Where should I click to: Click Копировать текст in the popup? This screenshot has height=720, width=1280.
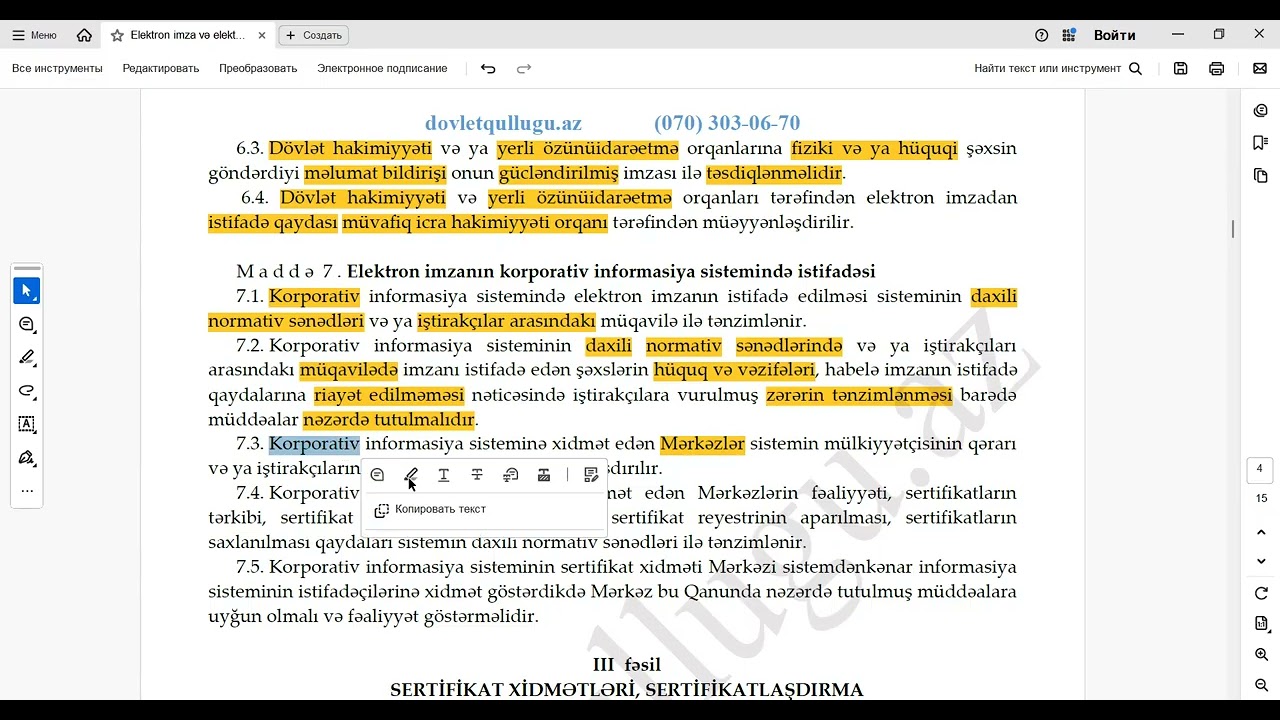point(430,510)
